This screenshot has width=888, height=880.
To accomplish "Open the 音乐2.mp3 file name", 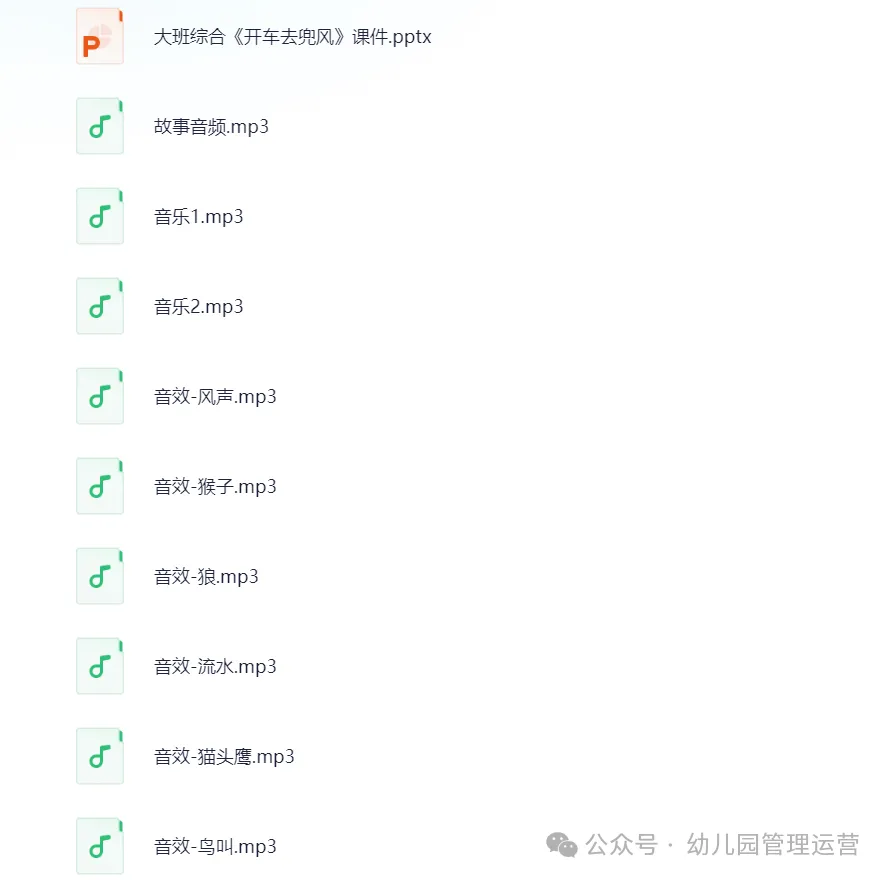I will (198, 306).
